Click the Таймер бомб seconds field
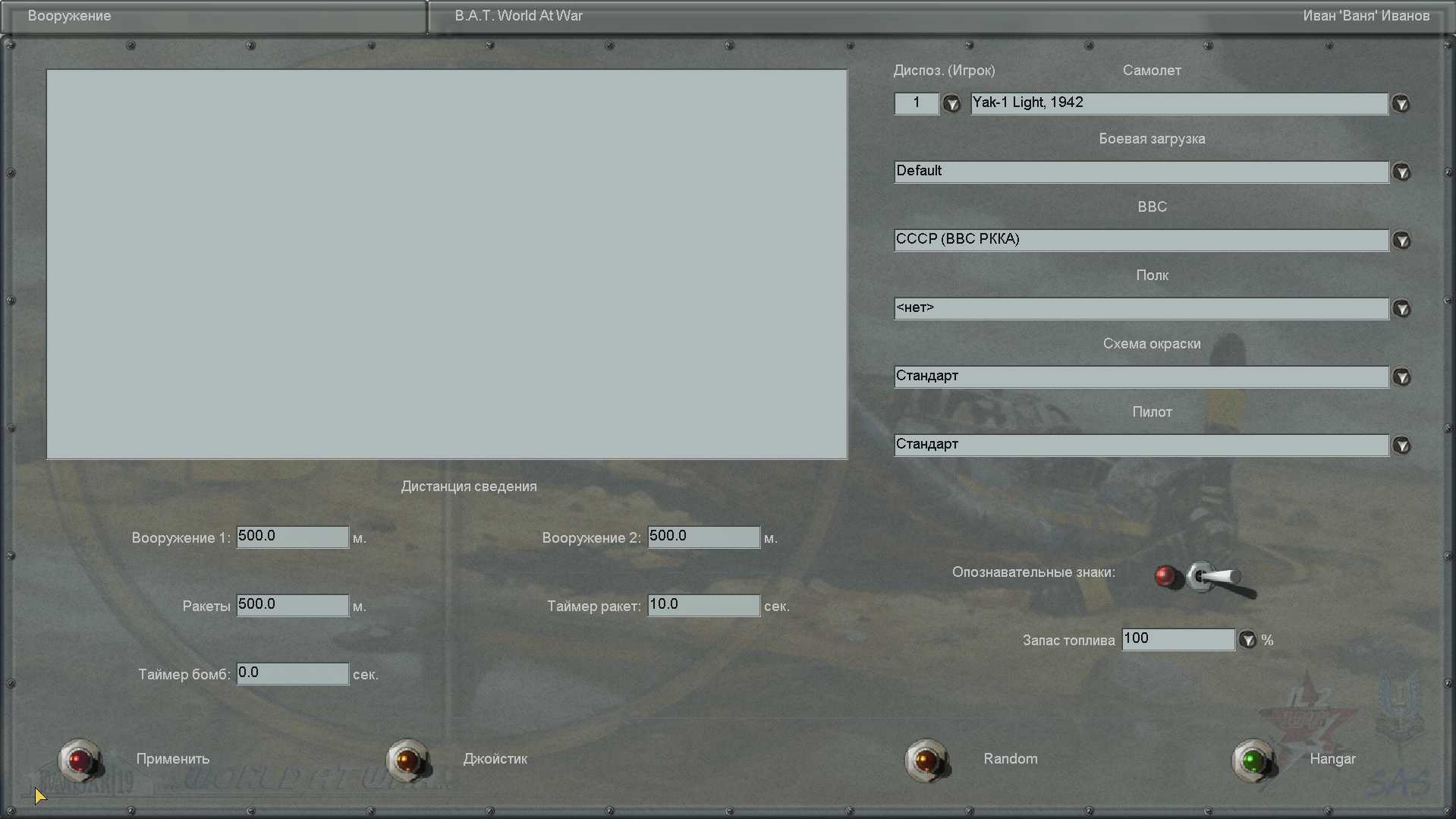 [293, 673]
